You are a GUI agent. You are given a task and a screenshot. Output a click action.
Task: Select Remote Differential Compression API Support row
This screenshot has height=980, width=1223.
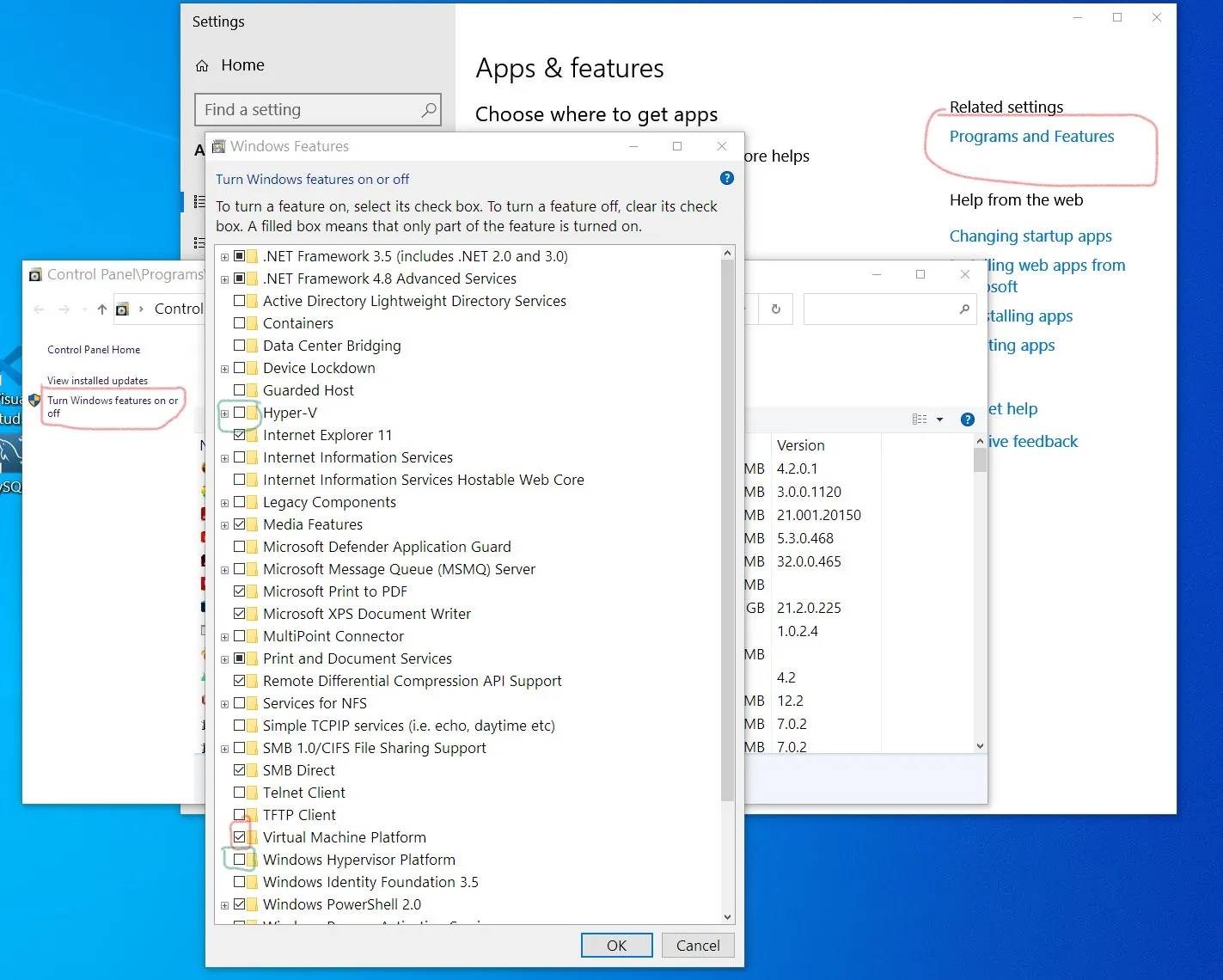pos(412,681)
